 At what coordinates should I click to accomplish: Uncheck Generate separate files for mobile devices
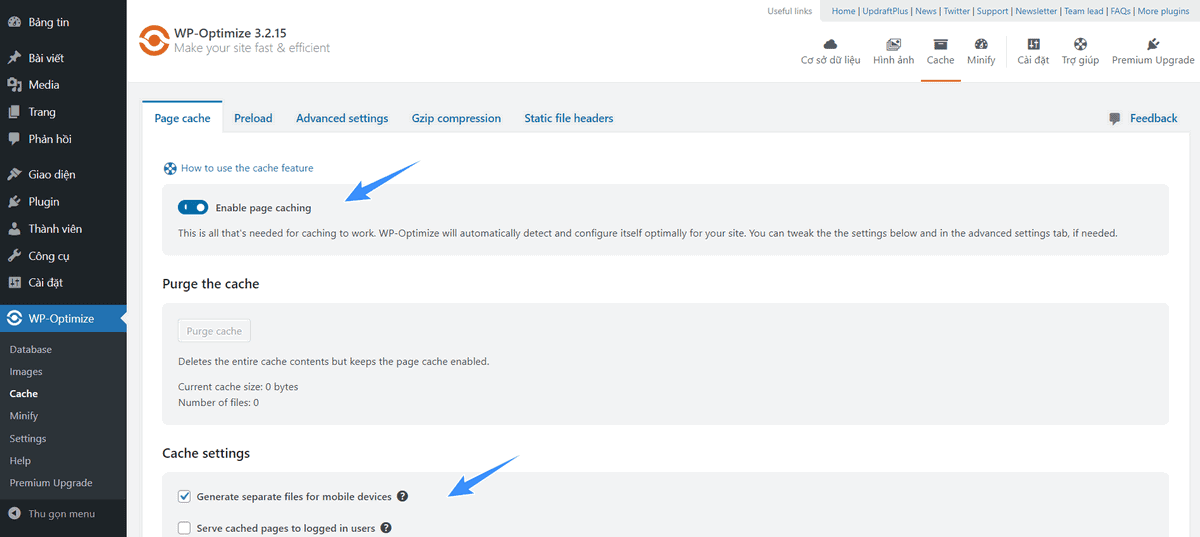(x=184, y=496)
